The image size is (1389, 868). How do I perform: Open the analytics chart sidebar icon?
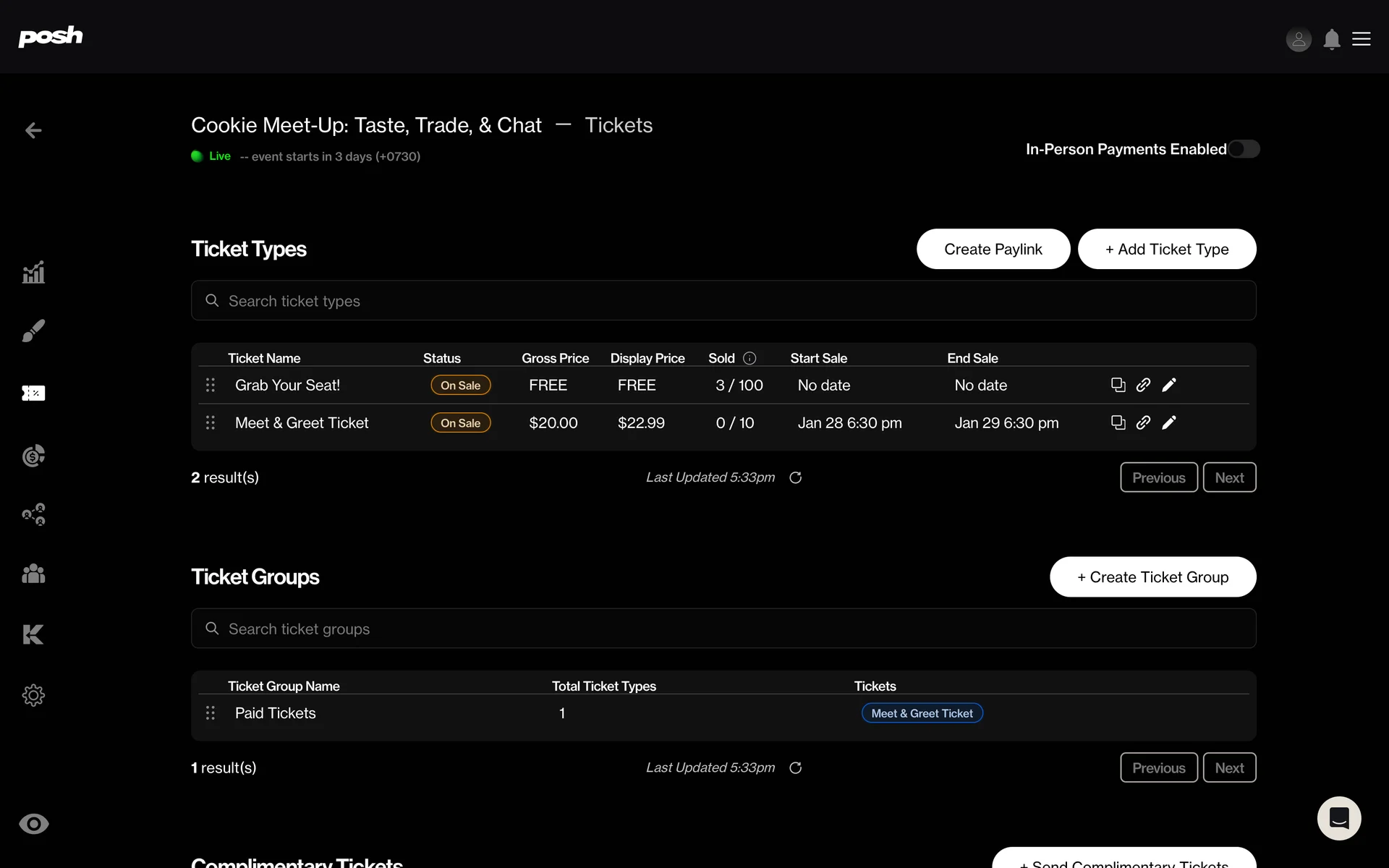coord(33,273)
